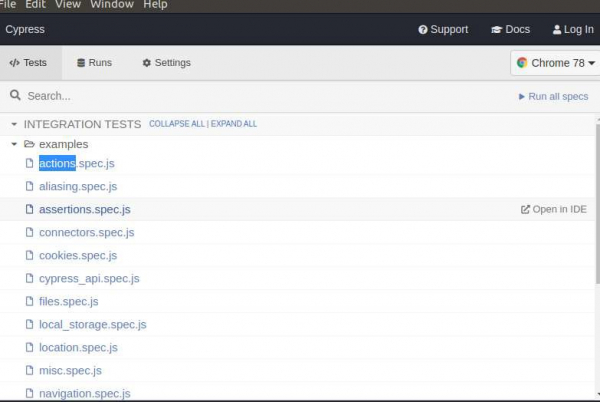Open the Chrome 78 browser dropdown

[555, 63]
